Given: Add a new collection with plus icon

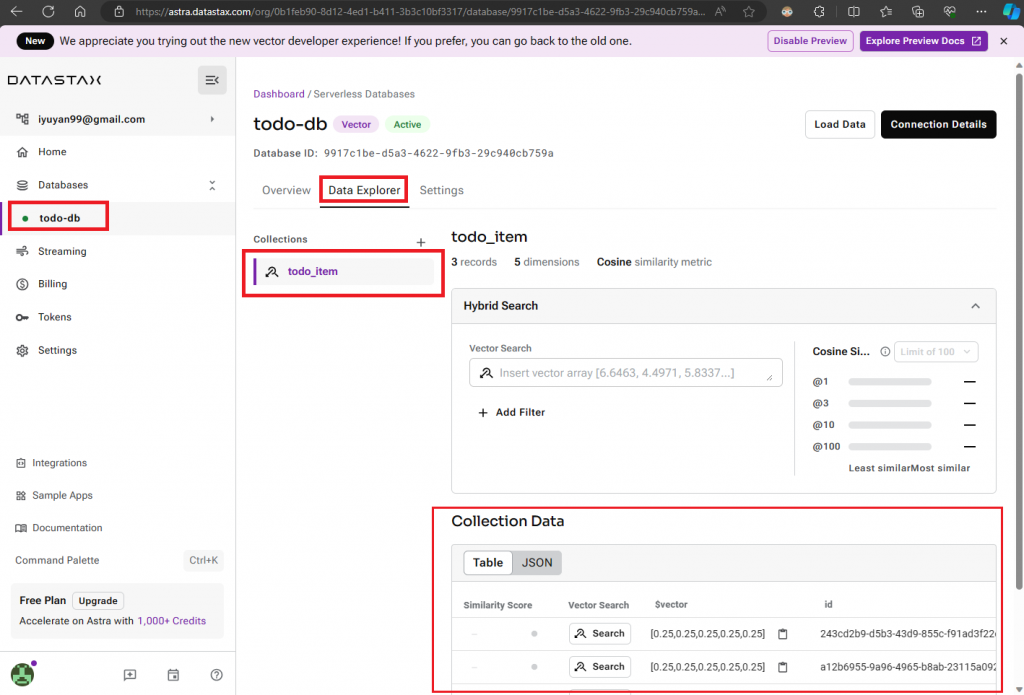Looking at the screenshot, I should [x=421, y=242].
